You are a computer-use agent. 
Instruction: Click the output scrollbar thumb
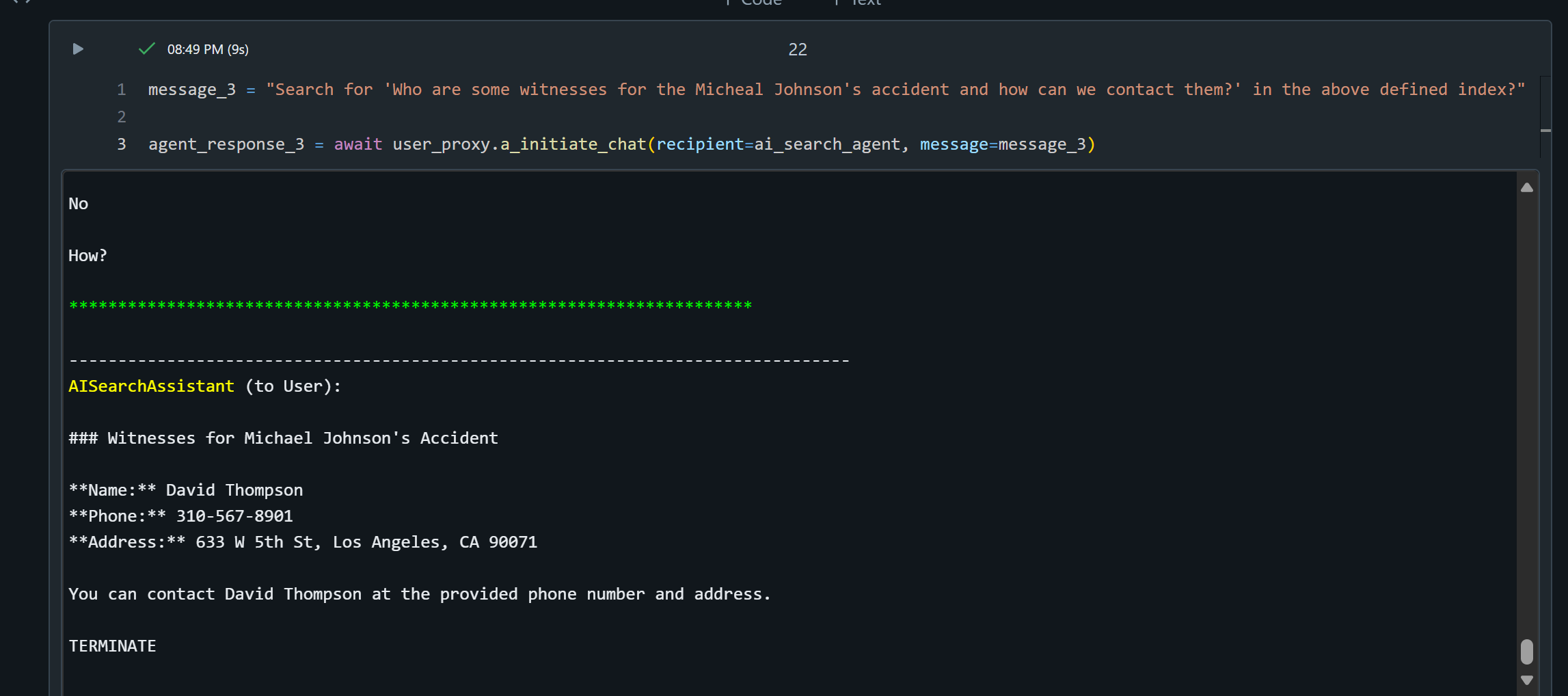point(1526,652)
